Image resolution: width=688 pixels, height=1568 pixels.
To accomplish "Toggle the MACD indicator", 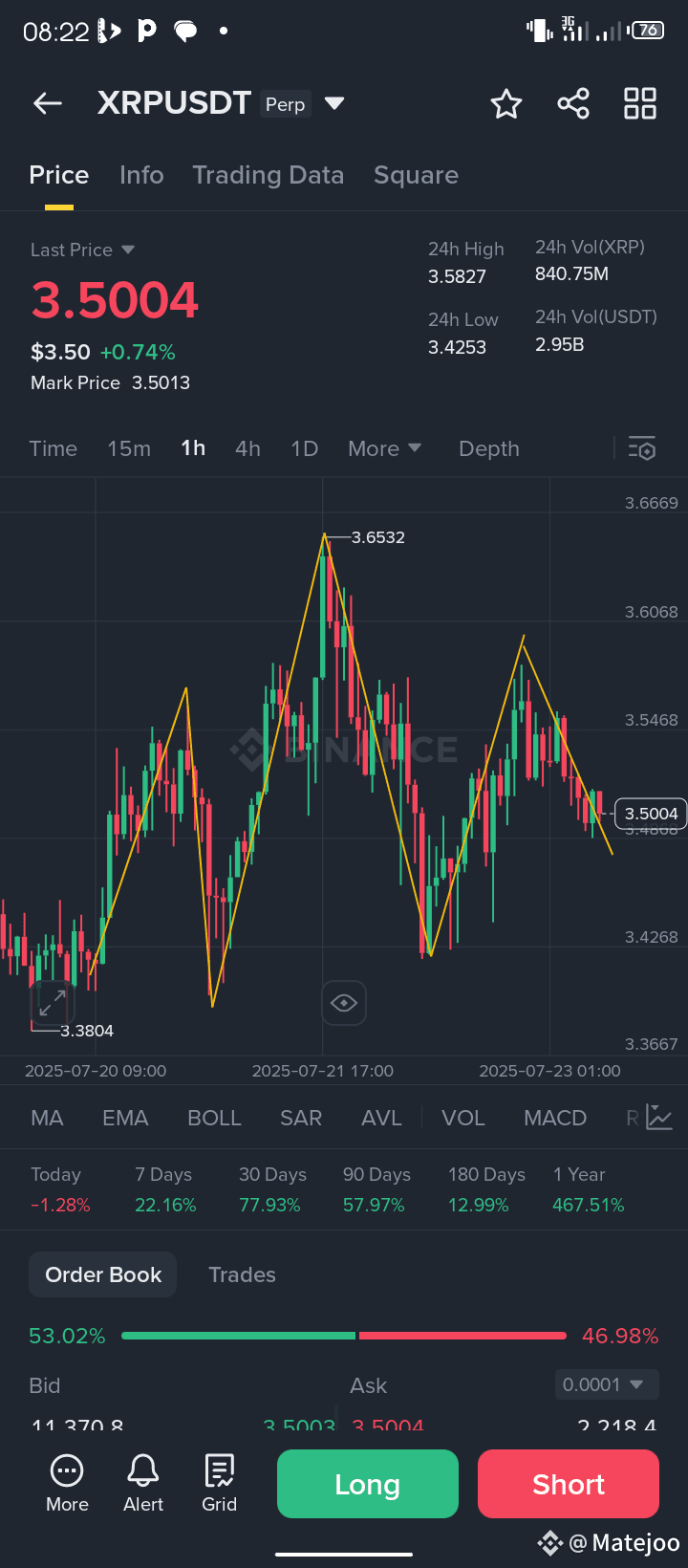I will pyautogui.click(x=555, y=1118).
